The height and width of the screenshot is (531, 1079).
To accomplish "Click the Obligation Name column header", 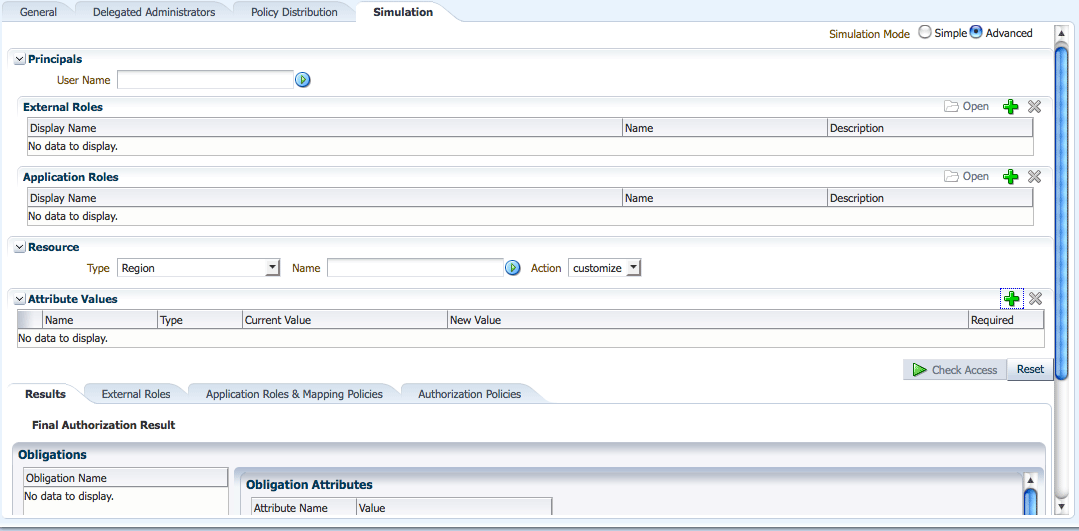I will [125, 478].
